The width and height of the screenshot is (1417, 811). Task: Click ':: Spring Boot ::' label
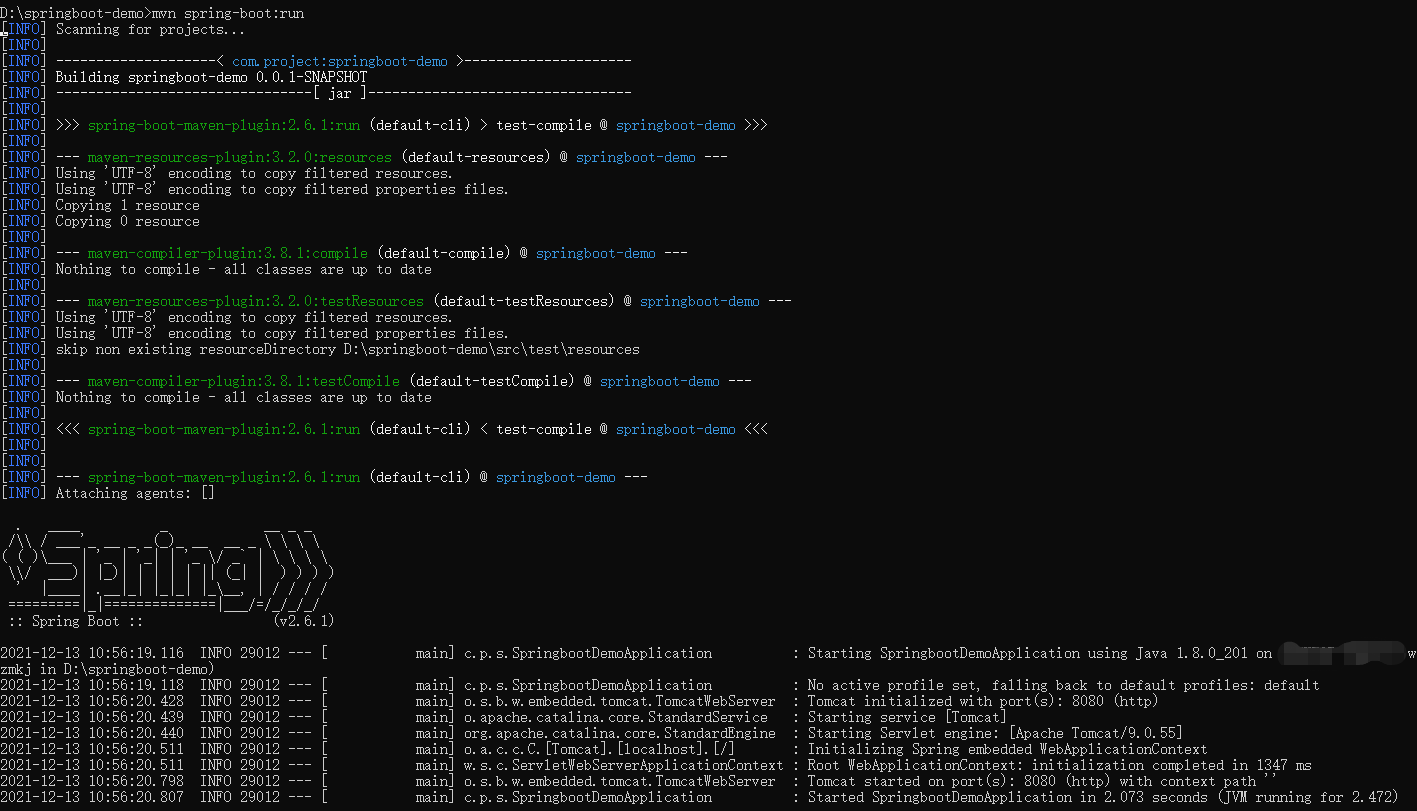(76, 621)
